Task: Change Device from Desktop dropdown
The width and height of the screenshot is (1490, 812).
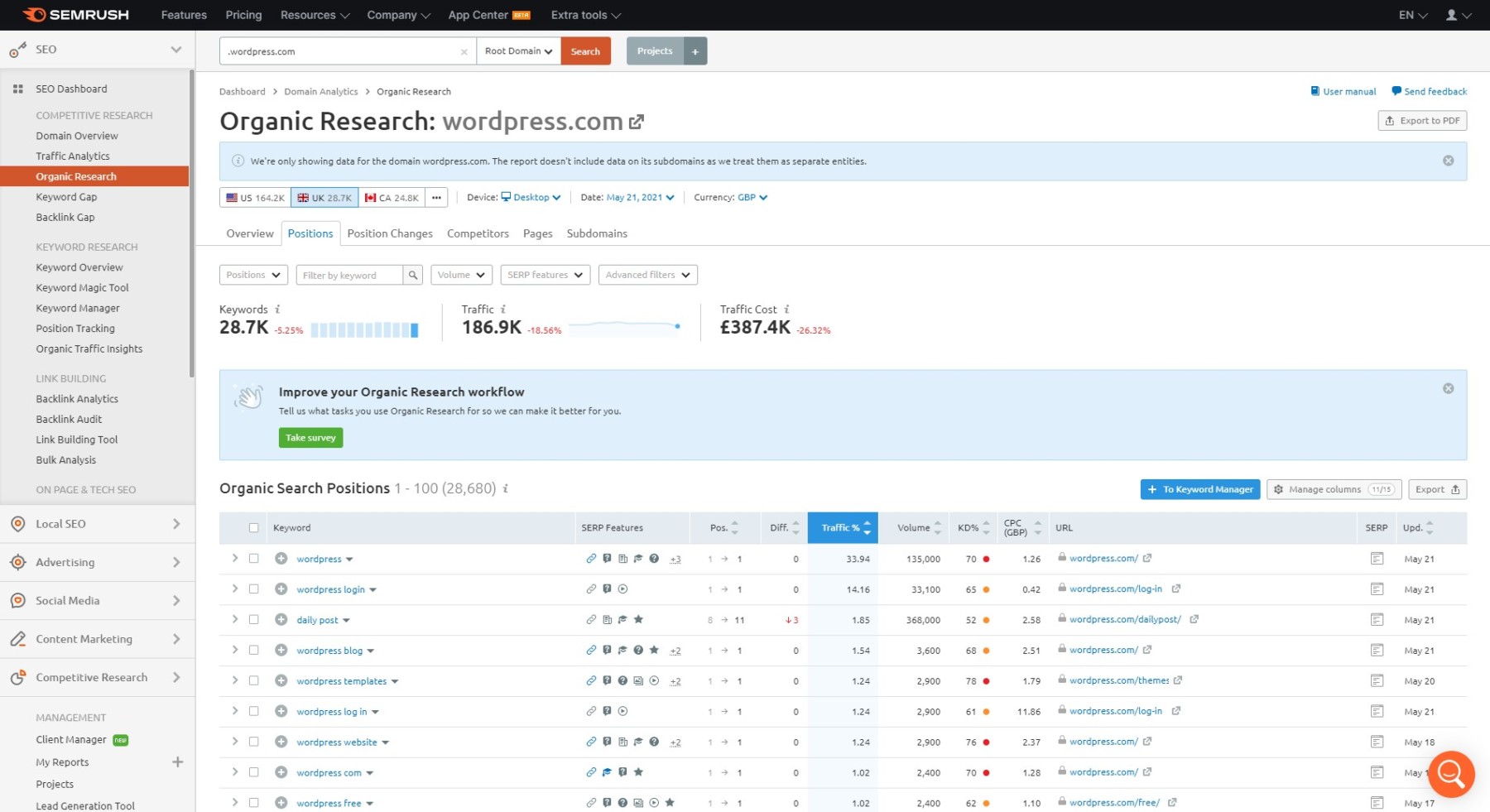Action: 531,198
